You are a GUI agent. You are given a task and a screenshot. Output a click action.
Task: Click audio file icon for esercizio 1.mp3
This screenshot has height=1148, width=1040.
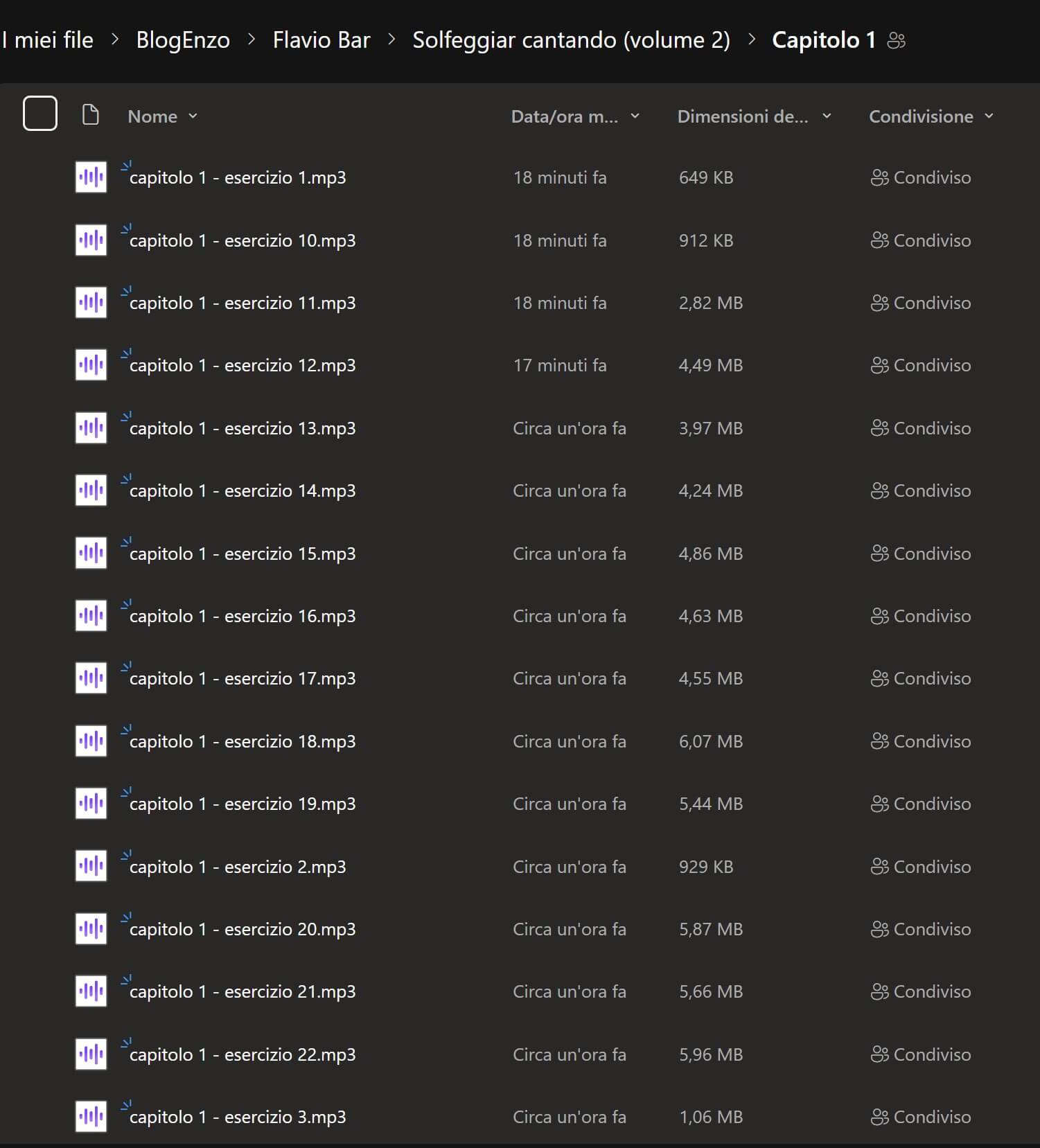click(x=91, y=177)
